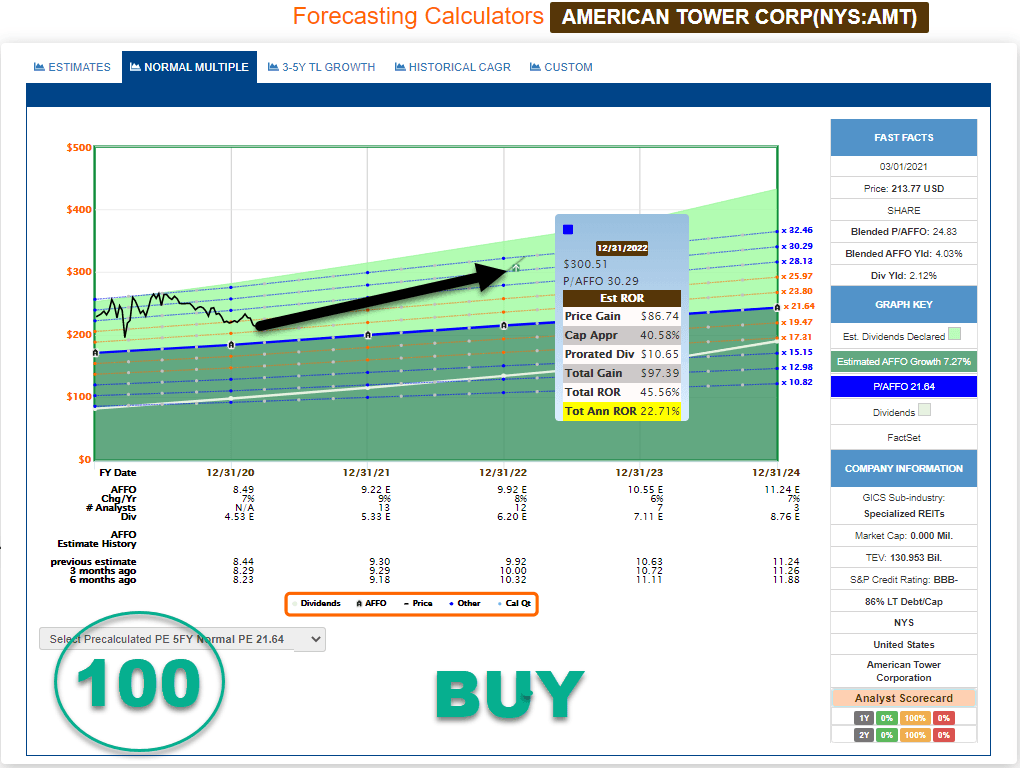Click the '12/31/23' FY date label
Screen dimensions: 1020x768
(639, 473)
